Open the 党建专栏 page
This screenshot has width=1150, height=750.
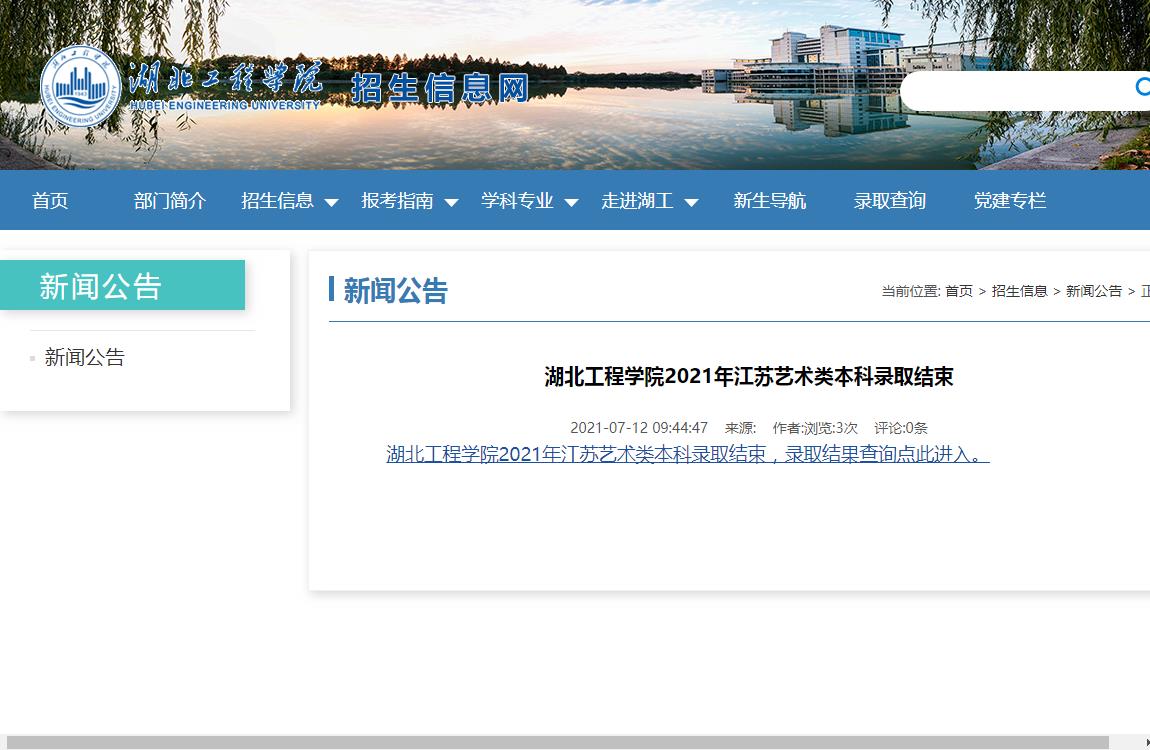point(1010,200)
